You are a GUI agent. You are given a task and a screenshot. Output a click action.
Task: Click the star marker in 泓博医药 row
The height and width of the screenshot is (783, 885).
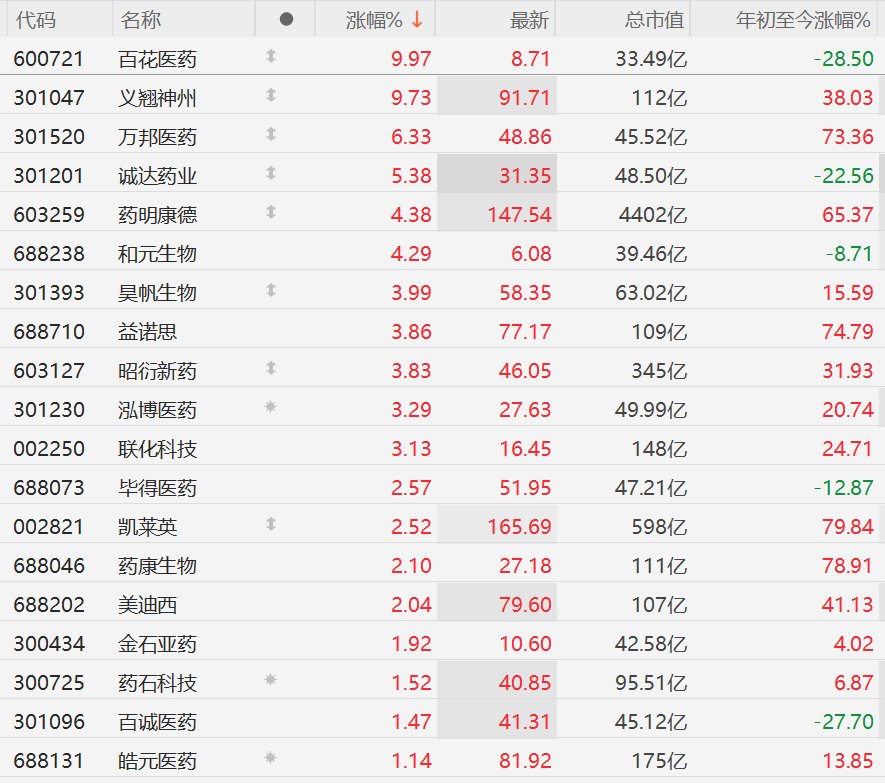tap(270, 406)
